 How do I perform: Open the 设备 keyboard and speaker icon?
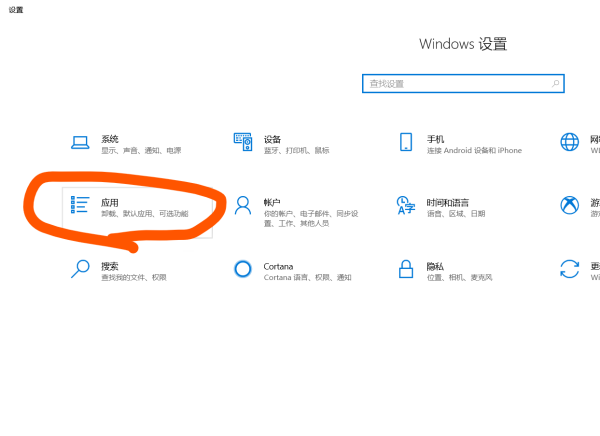pyautogui.click(x=243, y=142)
